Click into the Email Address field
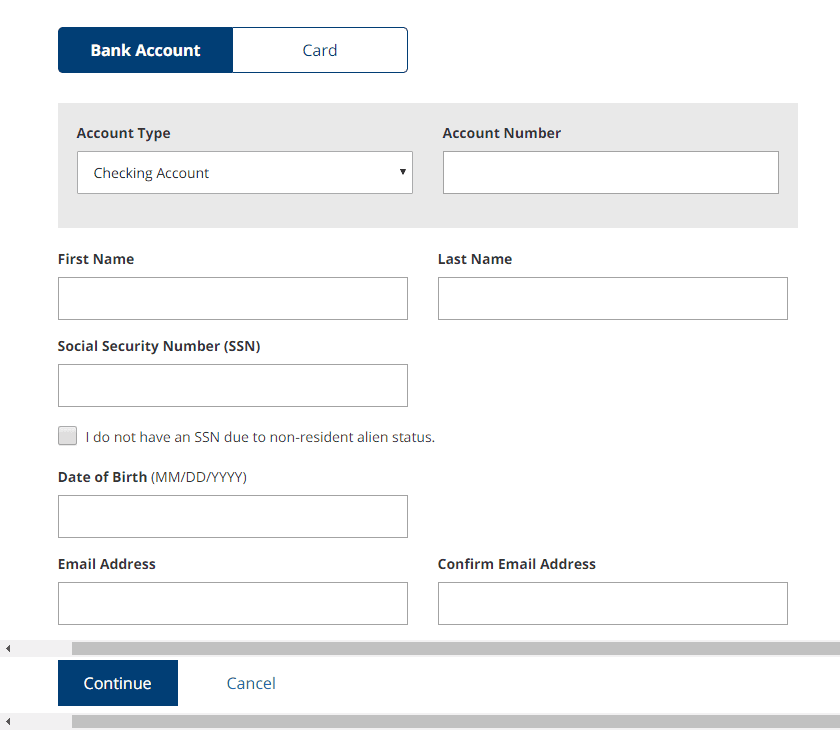This screenshot has height=730, width=840. (x=232, y=604)
